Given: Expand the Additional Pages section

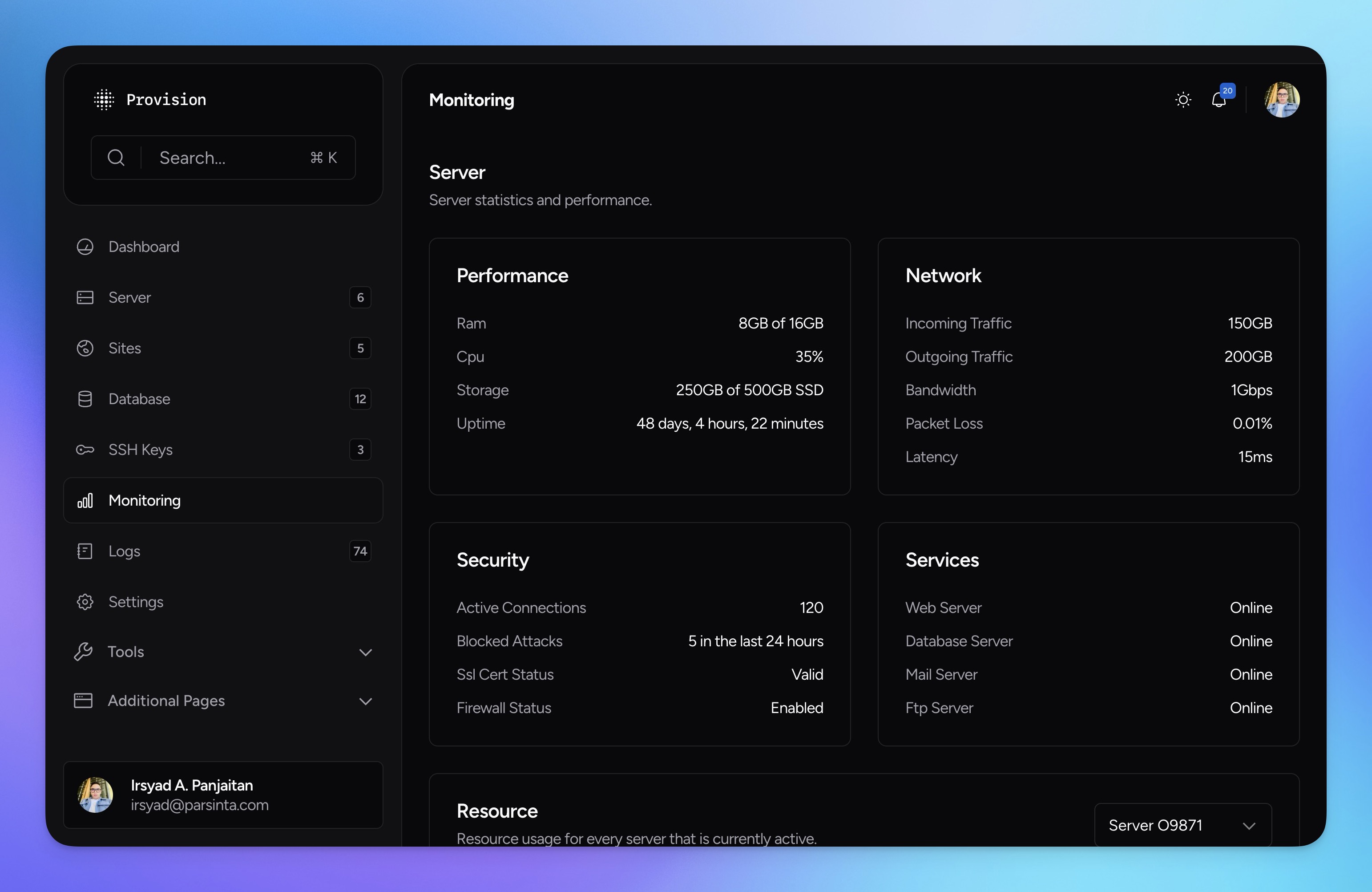Looking at the screenshot, I should 366,701.
